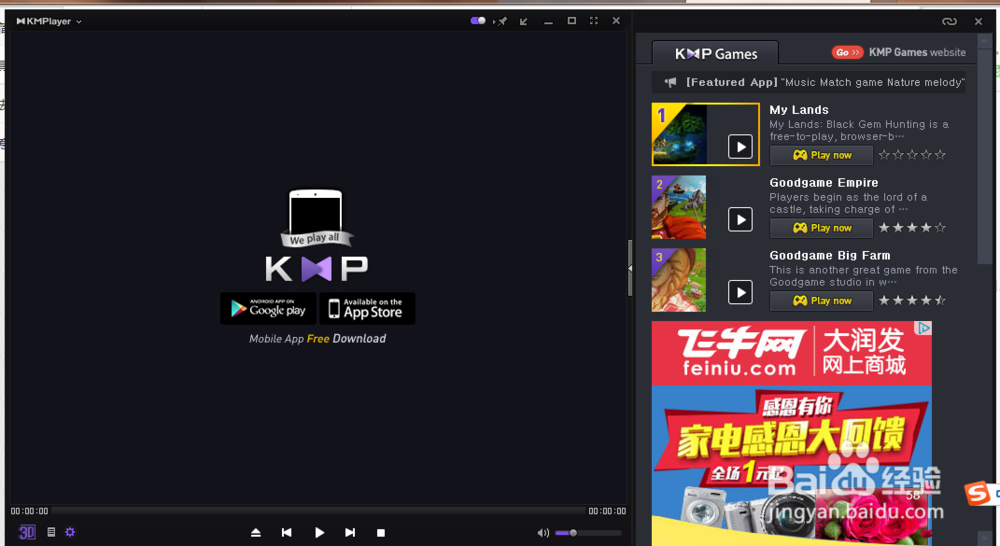Click the star rating for Goodgame Big Farm
This screenshot has width=1000, height=546.
[912, 300]
